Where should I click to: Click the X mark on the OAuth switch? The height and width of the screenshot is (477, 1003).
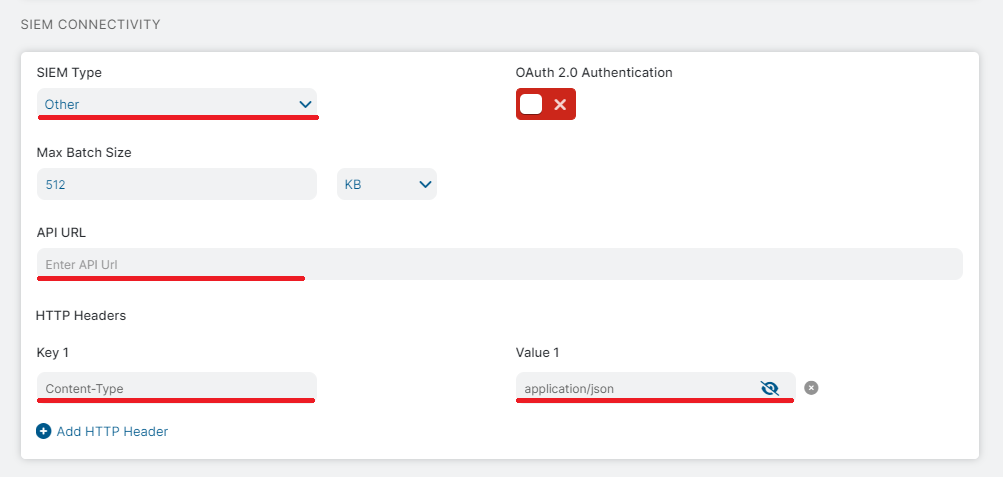click(560, 104)
